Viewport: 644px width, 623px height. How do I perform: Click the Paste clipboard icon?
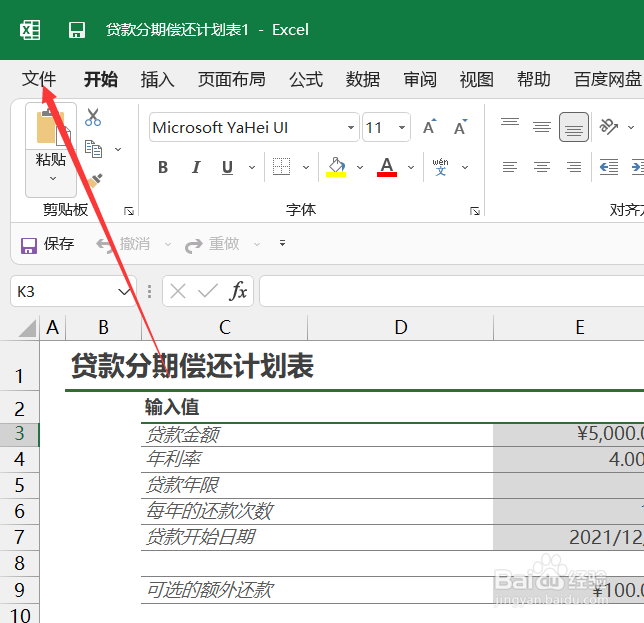51,127
